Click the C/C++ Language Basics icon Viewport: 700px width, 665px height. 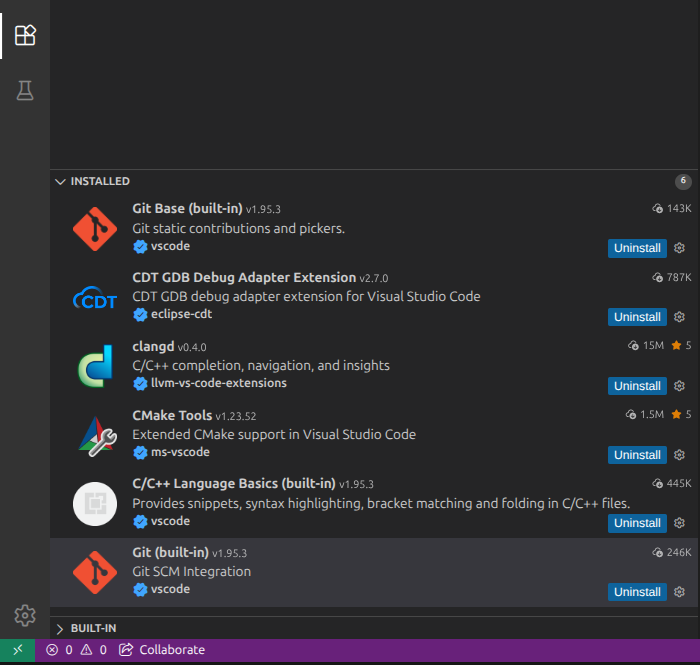click(x=95, y=504)
